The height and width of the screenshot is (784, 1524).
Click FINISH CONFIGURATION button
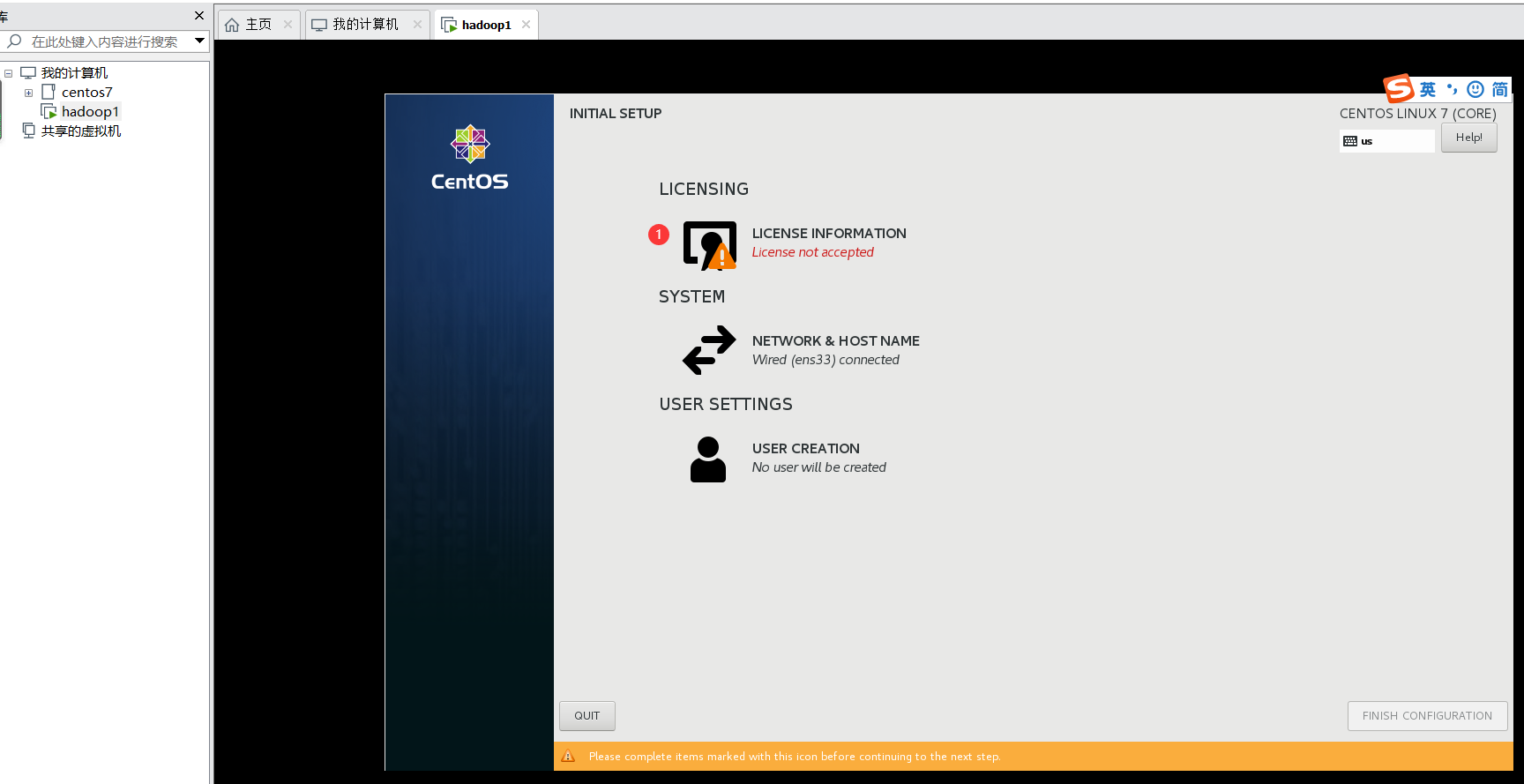[1427, 716]
